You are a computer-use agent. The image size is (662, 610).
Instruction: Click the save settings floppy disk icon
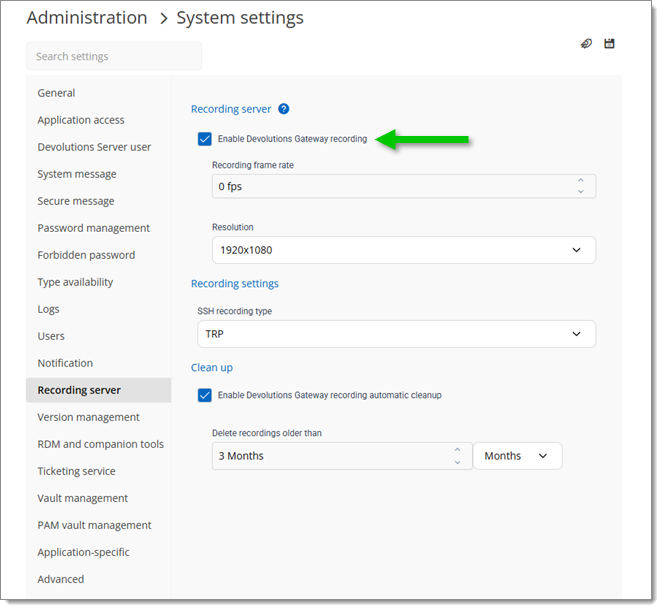point(609,43)
